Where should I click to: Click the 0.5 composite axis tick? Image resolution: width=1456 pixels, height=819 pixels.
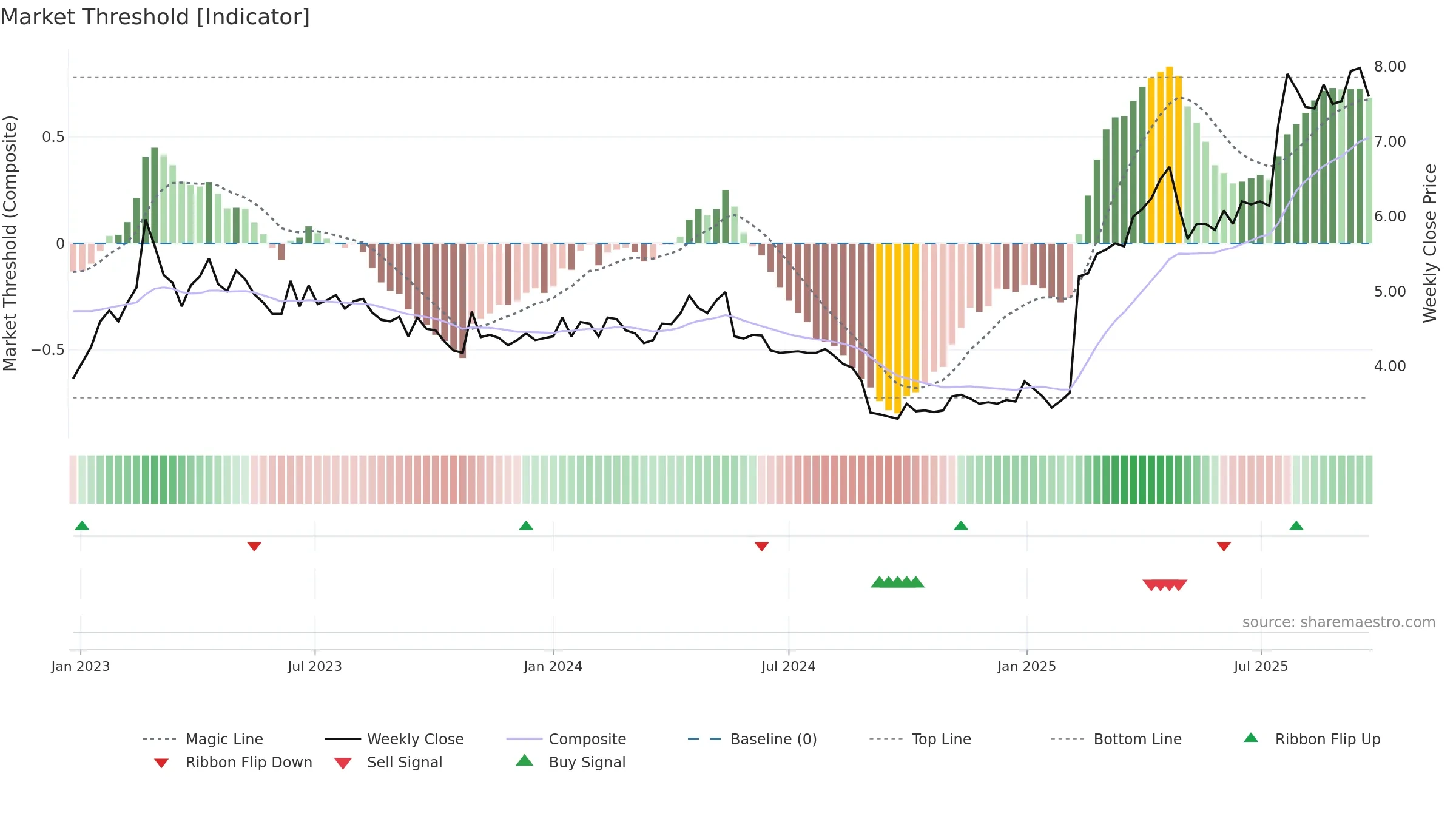click(x=53, y=137)
